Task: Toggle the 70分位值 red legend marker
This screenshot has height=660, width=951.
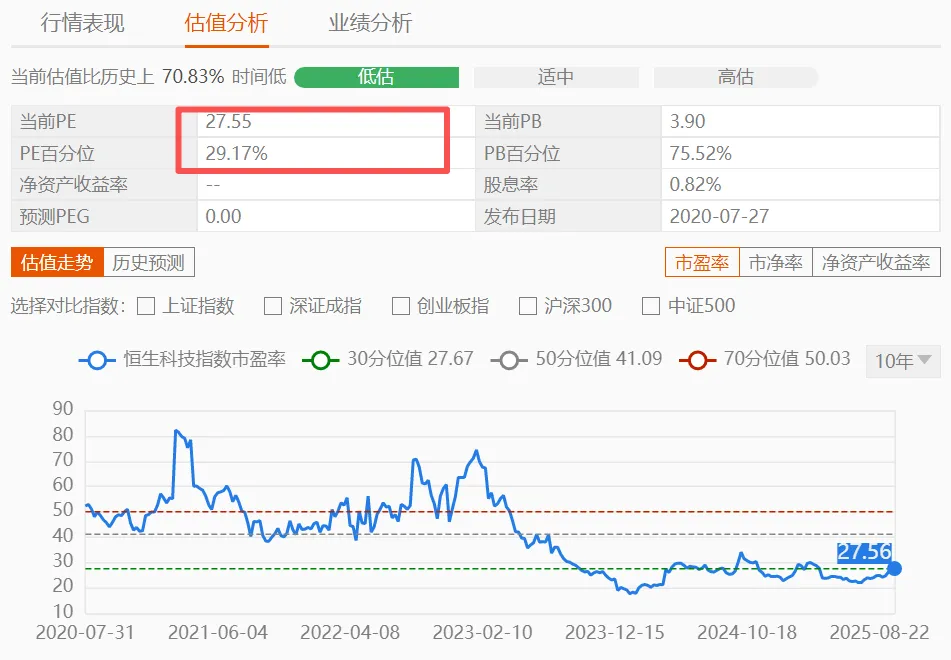Action: point(699,360)
